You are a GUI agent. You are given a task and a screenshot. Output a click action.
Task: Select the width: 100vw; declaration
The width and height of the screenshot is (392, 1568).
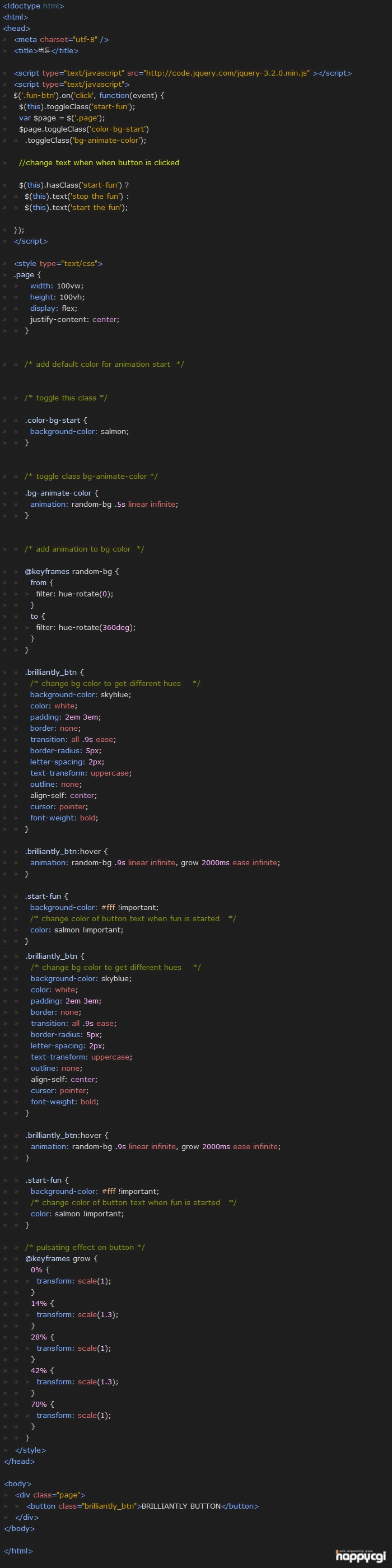(57, 286)
